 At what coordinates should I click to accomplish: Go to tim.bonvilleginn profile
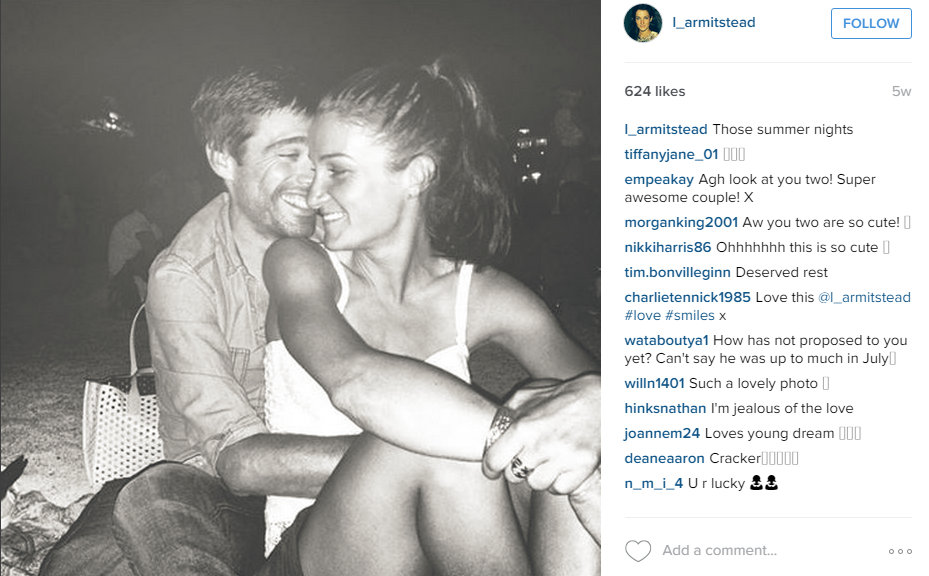click(678, 273)
